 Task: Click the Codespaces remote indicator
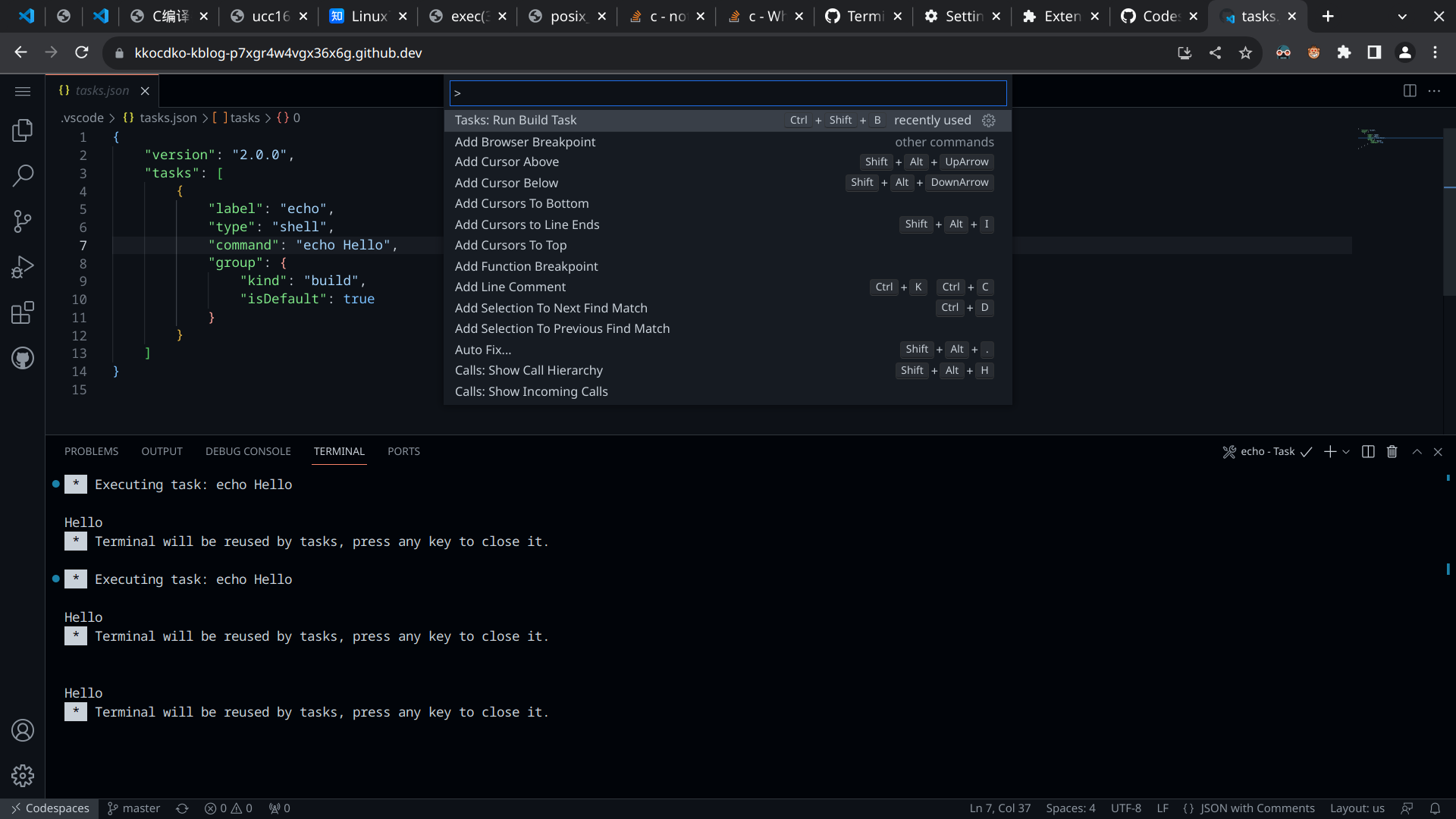click(50, 808)
